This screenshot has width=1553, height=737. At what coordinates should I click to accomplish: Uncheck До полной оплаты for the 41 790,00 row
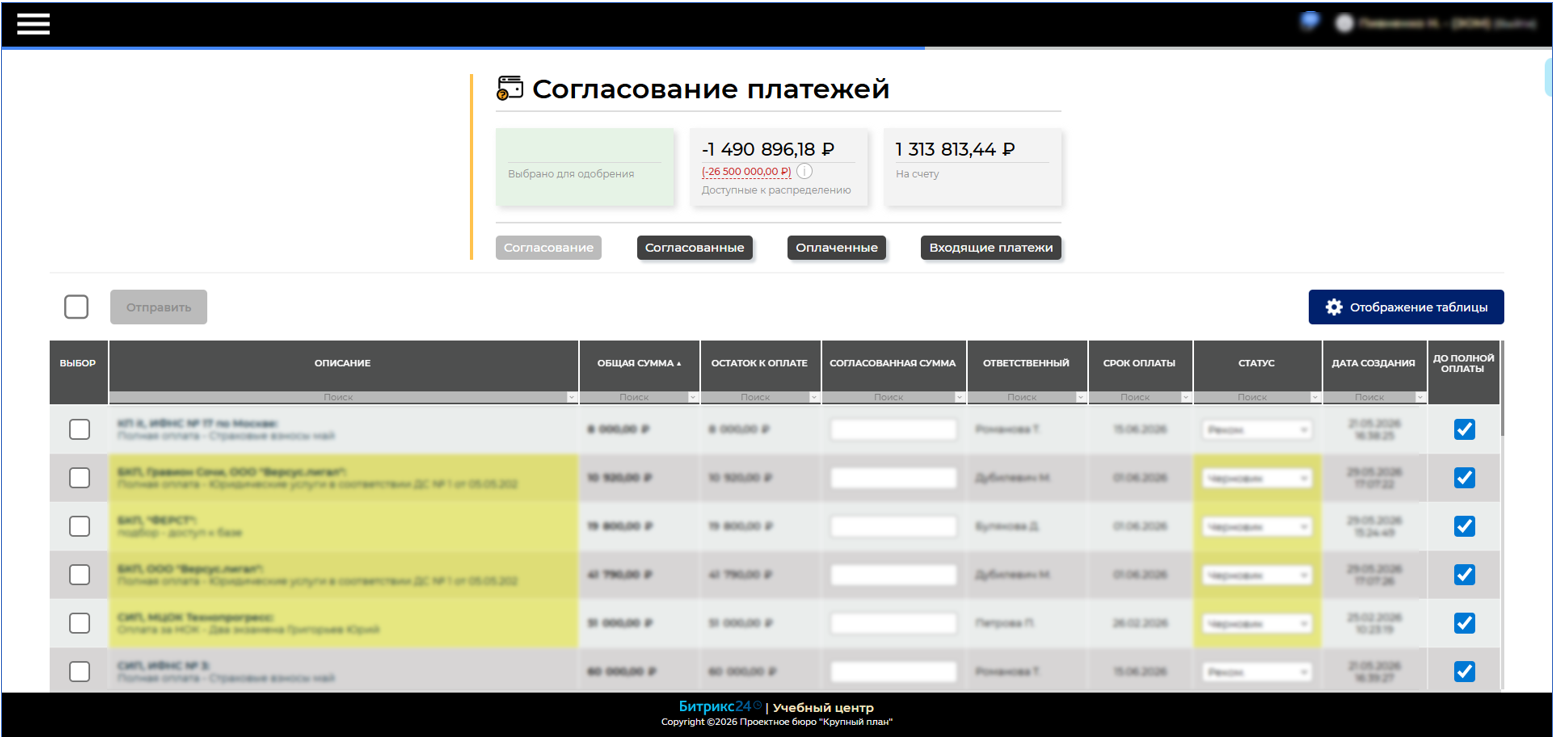(1464, 574)
